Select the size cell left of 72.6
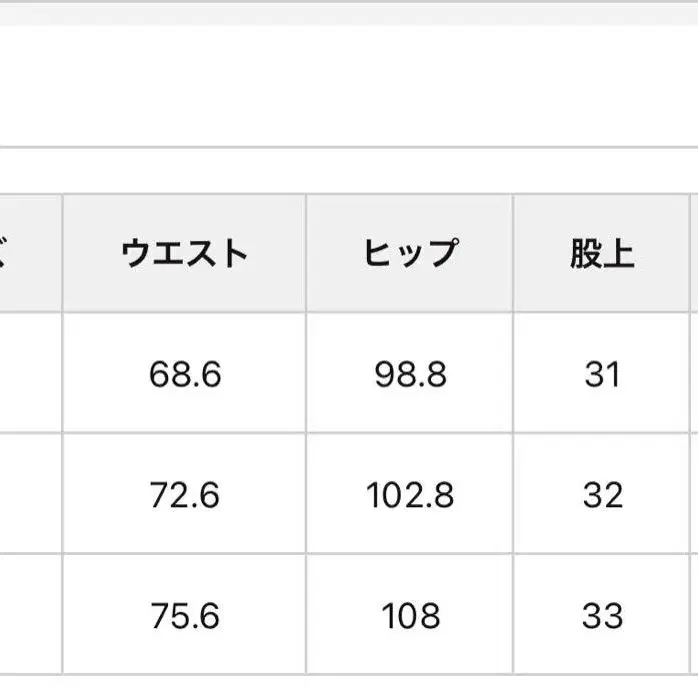The height and width of the screenshot is (698, 698). 30,495
